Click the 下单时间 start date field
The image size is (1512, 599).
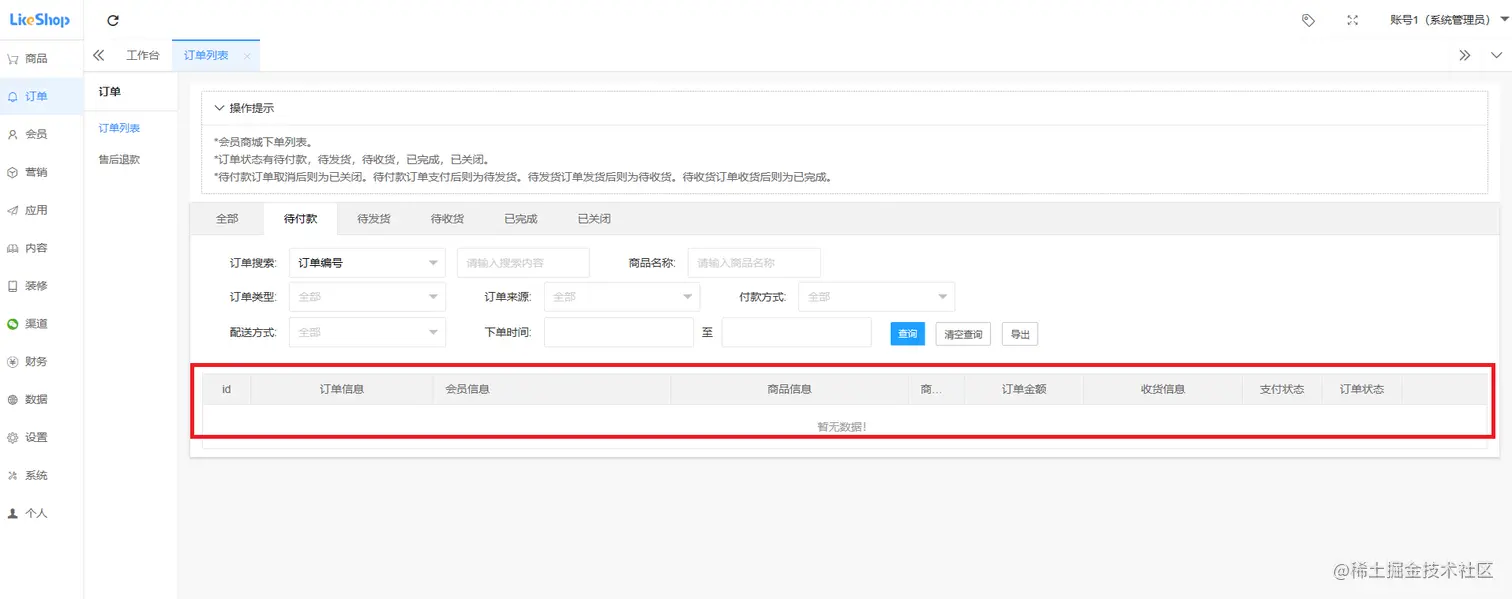[619, 332]
